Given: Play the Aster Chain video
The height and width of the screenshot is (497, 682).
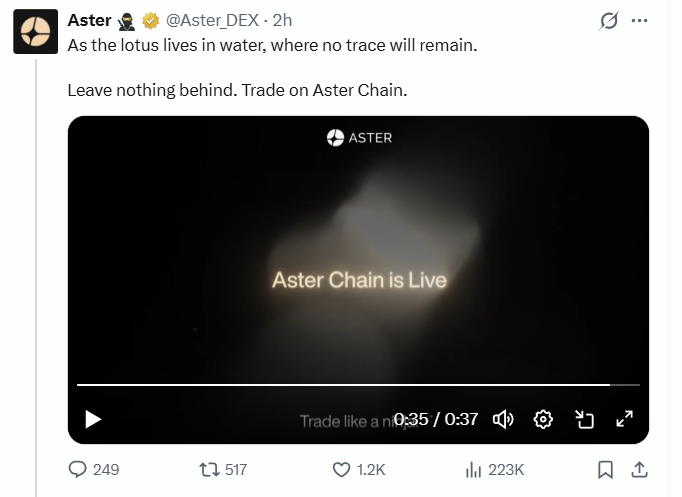Looking at the screenshot, I should [93, 419].
